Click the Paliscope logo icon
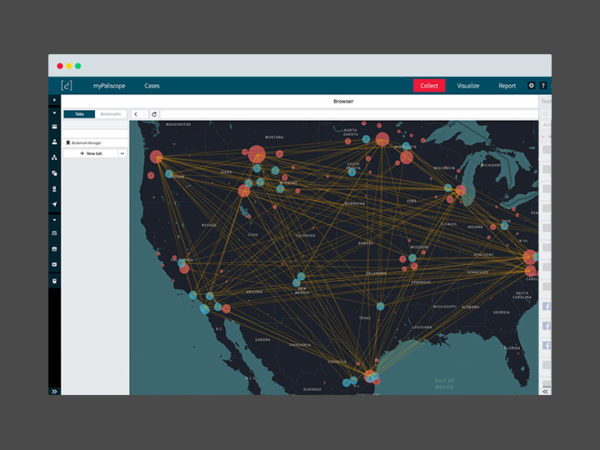This screenshot has width=600, height=450. click(67, 86)
